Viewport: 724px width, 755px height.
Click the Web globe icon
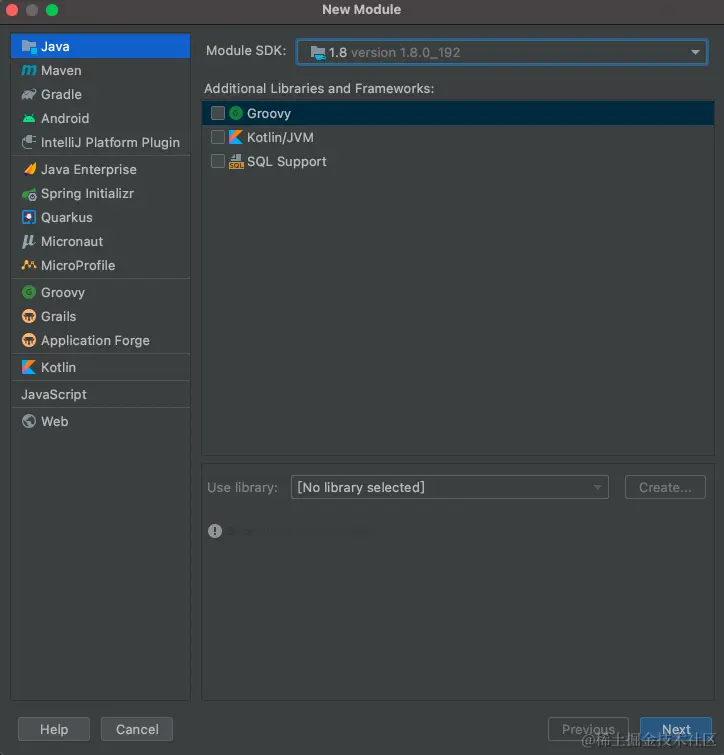coord(29,421)
